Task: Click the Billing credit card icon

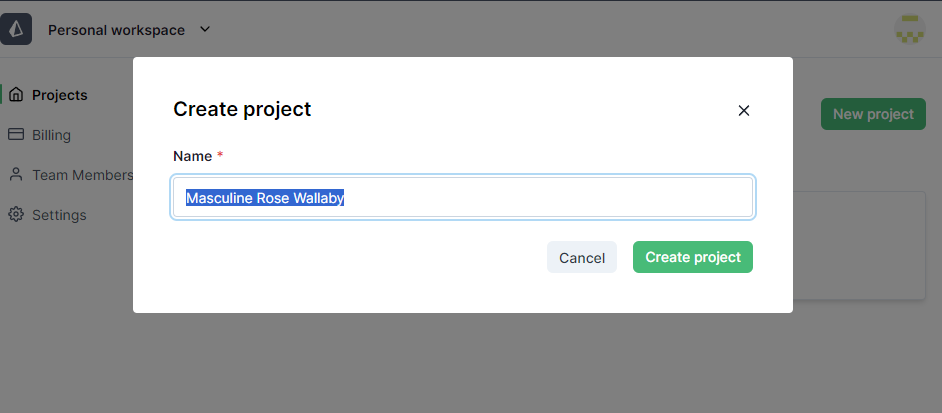Action: 16,135
